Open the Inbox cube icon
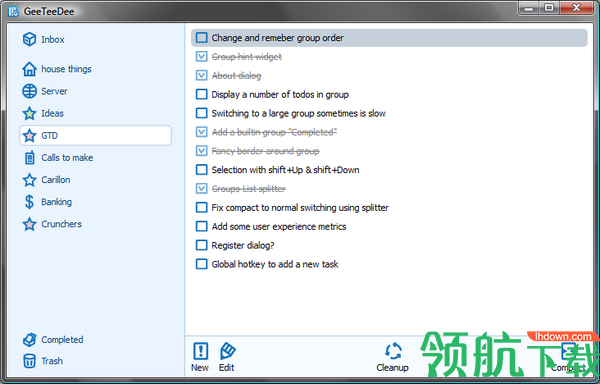This screenshot has height=384, width=600. [29, 39]
